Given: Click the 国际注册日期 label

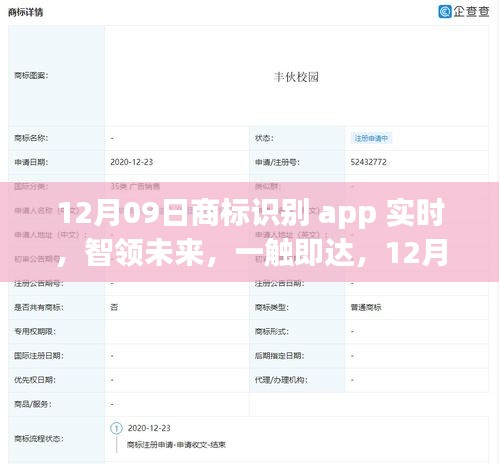Looking at the screenshot, I should coord(39,356).
